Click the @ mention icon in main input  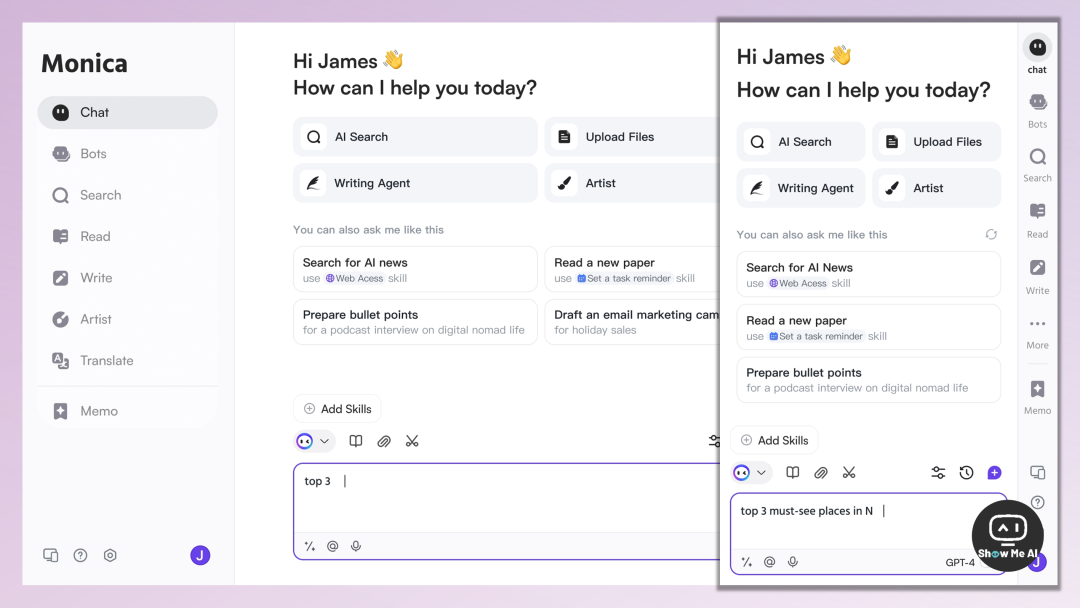click(333, 546)
